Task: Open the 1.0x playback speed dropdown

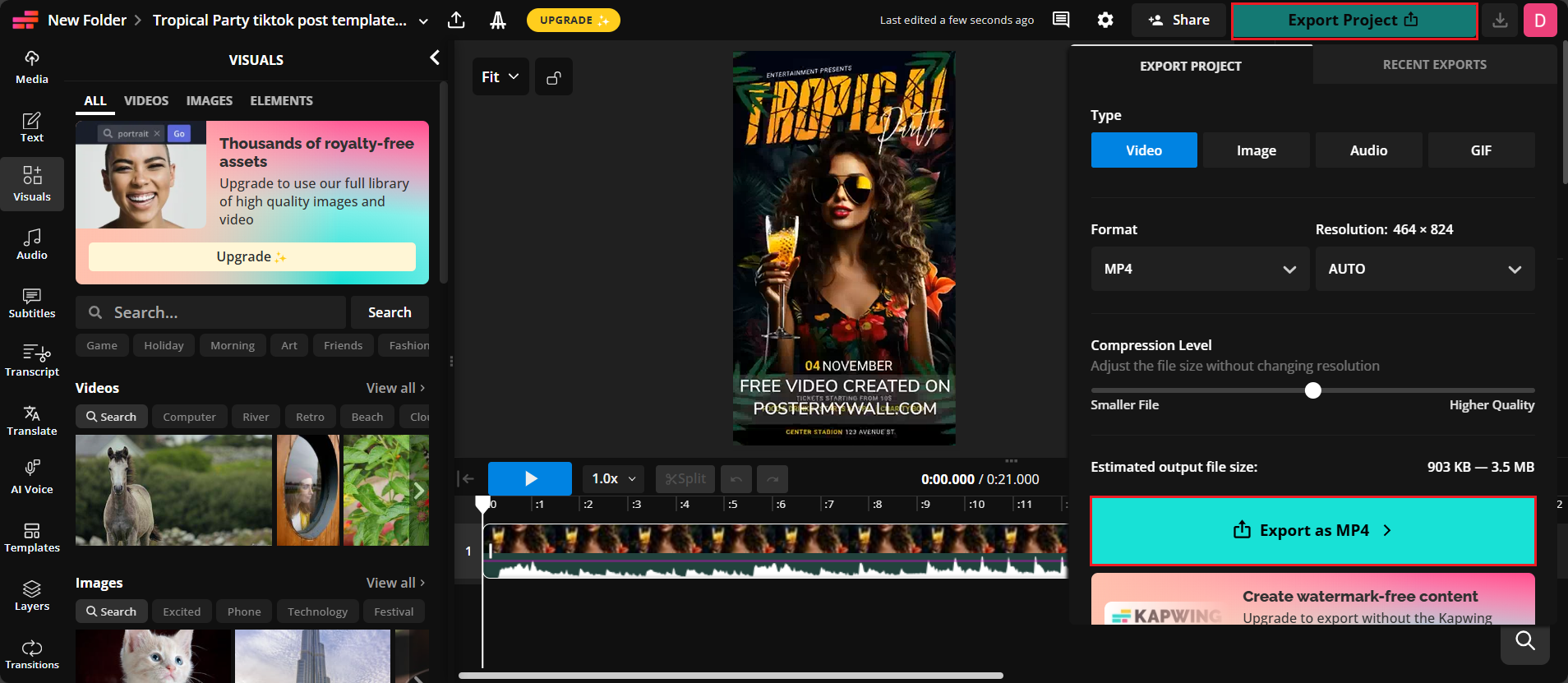Action: 614,479
